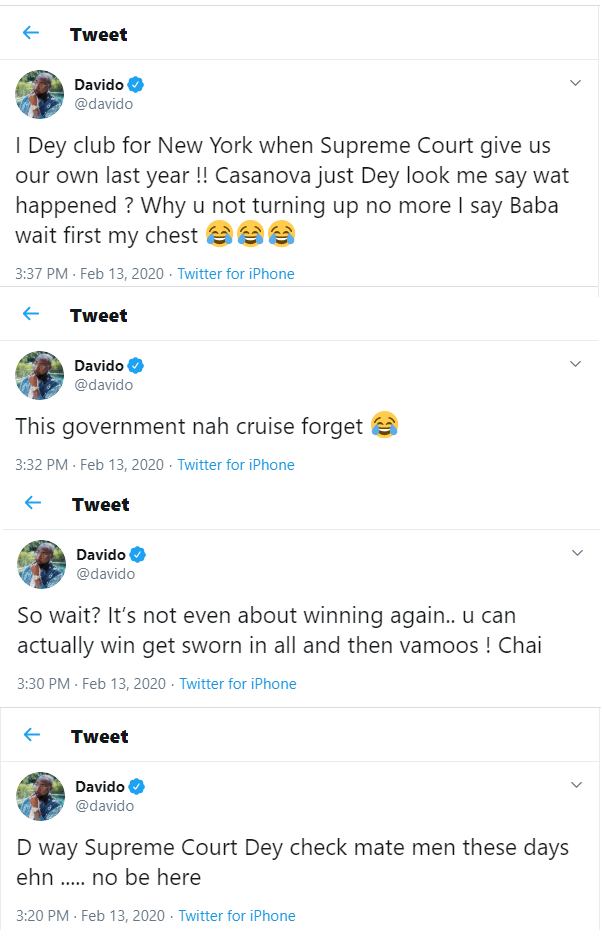Viewport: 602px width, 936px height.
Task: Click Davido's profile picture on 3:32 PM tweet
Action: [x=40, y=376]
